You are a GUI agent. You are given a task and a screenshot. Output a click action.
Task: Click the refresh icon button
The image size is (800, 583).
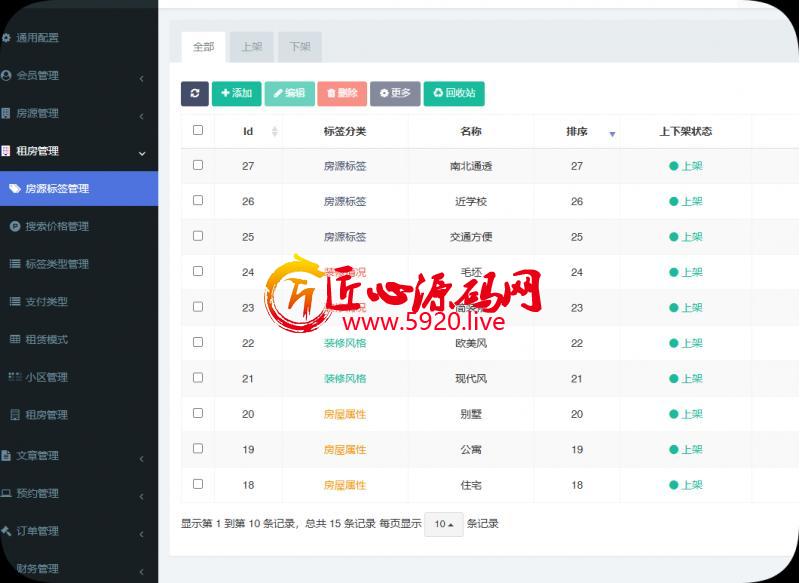pyautogui.click(x=194, y=93)
